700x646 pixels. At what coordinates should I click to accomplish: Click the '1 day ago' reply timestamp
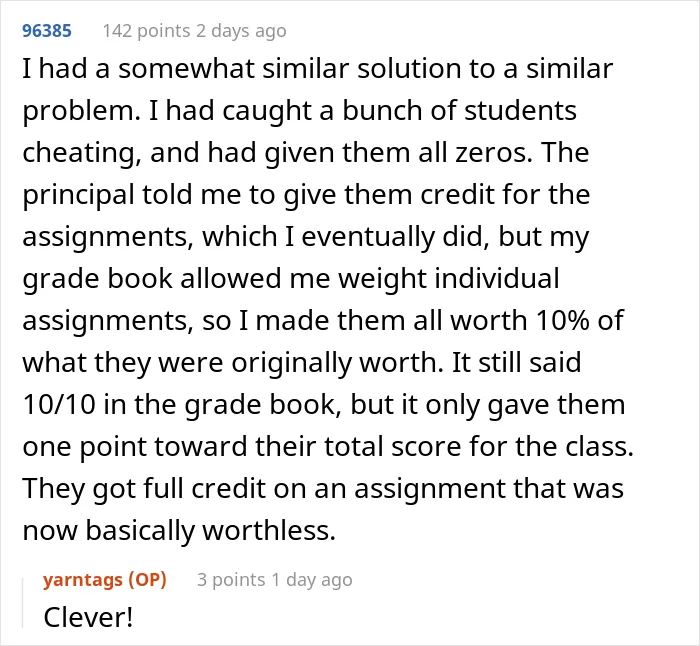[x=312, y=580]
